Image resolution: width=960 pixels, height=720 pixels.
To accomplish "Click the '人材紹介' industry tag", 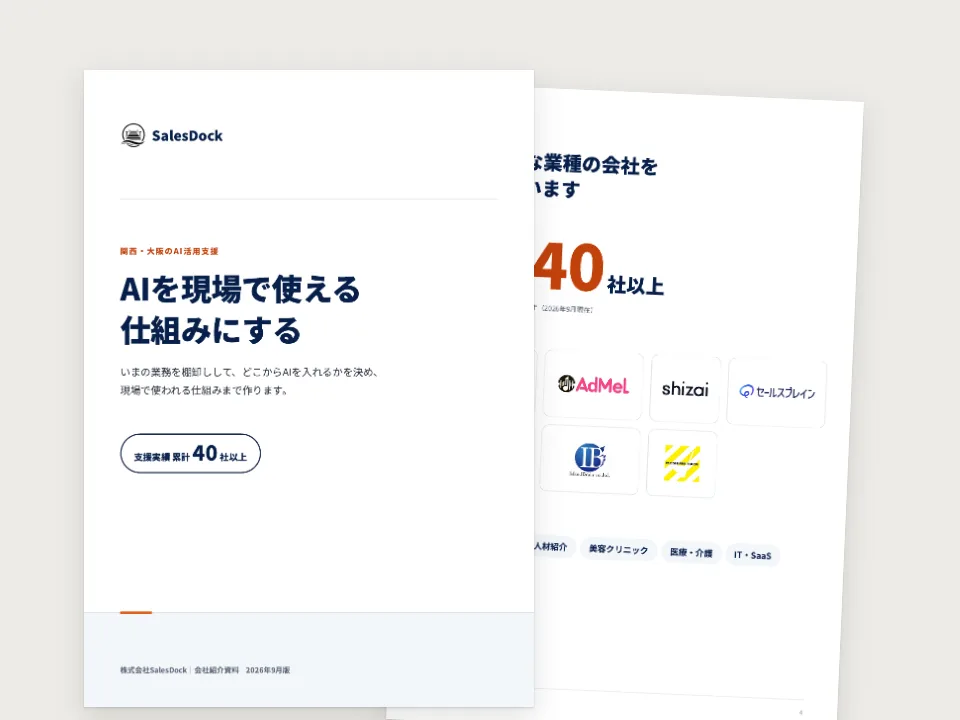I will 553,546.
